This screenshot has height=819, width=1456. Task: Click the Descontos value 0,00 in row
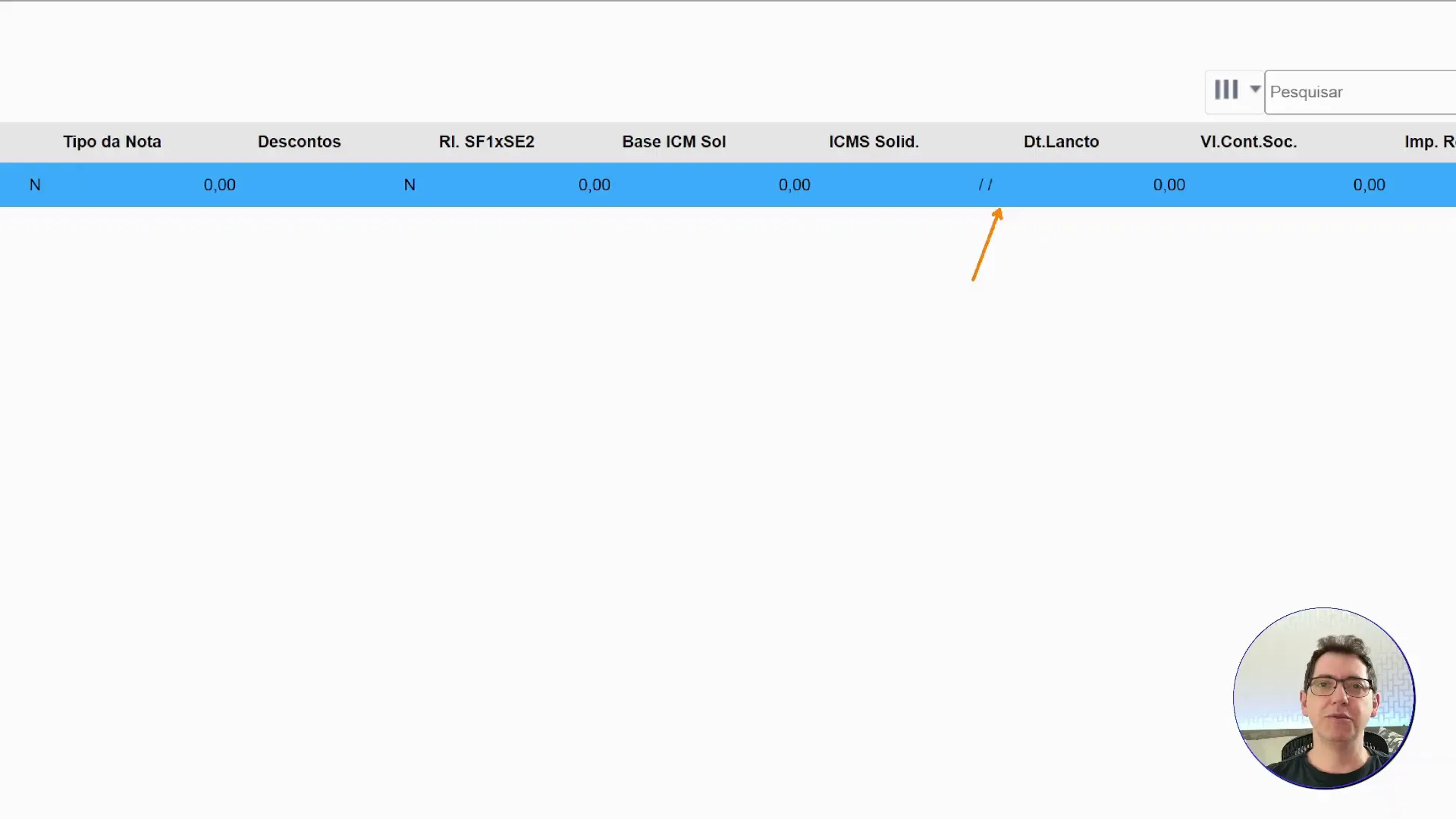point(219,185)
